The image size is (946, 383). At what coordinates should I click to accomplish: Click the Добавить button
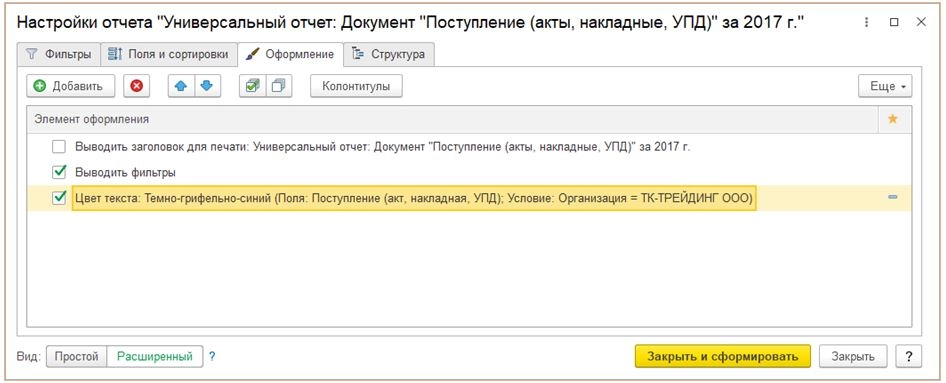coord(71,86)
